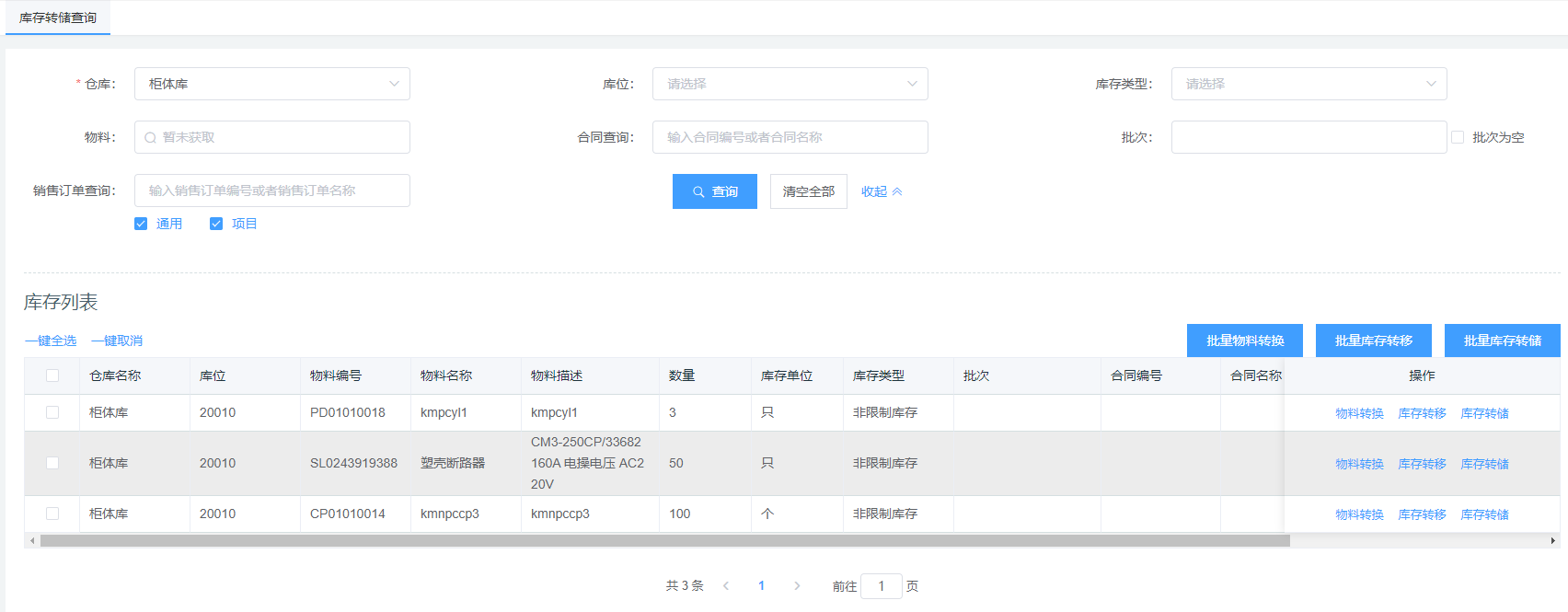Screen dimensions: 1568x612
Task: Toggle the table header select-all checkbox
Action: 52,375
